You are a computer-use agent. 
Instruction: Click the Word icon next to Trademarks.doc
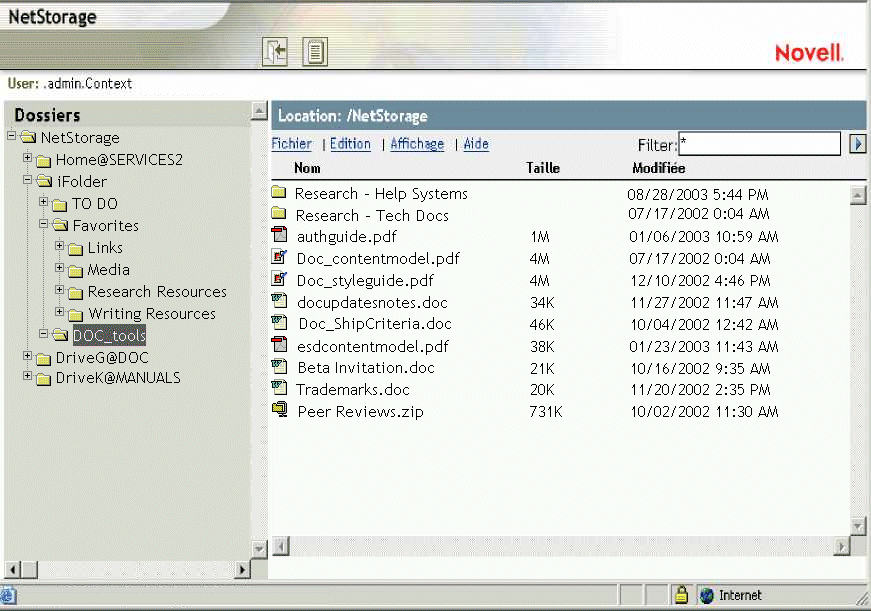(279, 388)
